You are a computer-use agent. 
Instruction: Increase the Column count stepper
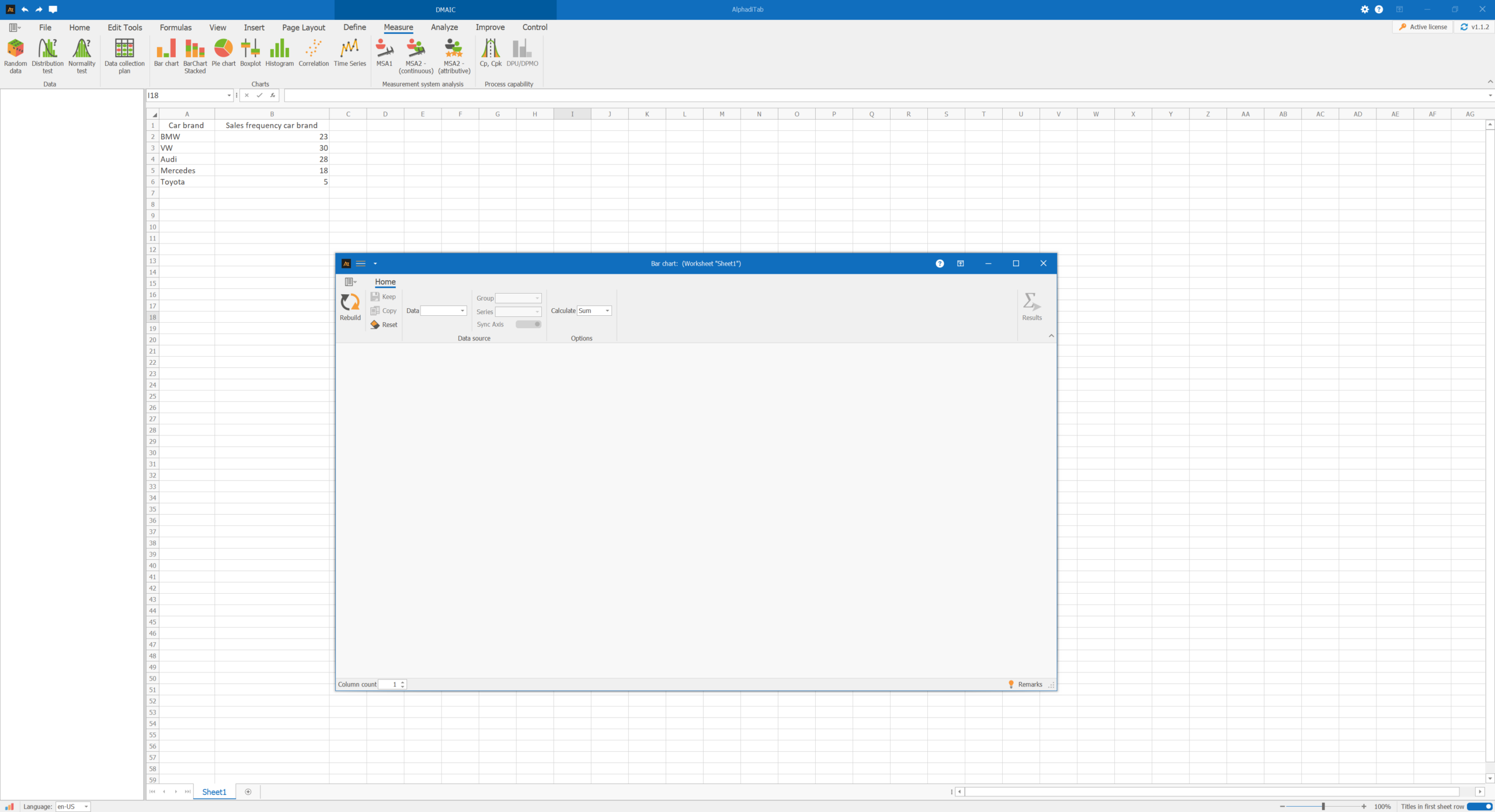click(x=402, y=682)
